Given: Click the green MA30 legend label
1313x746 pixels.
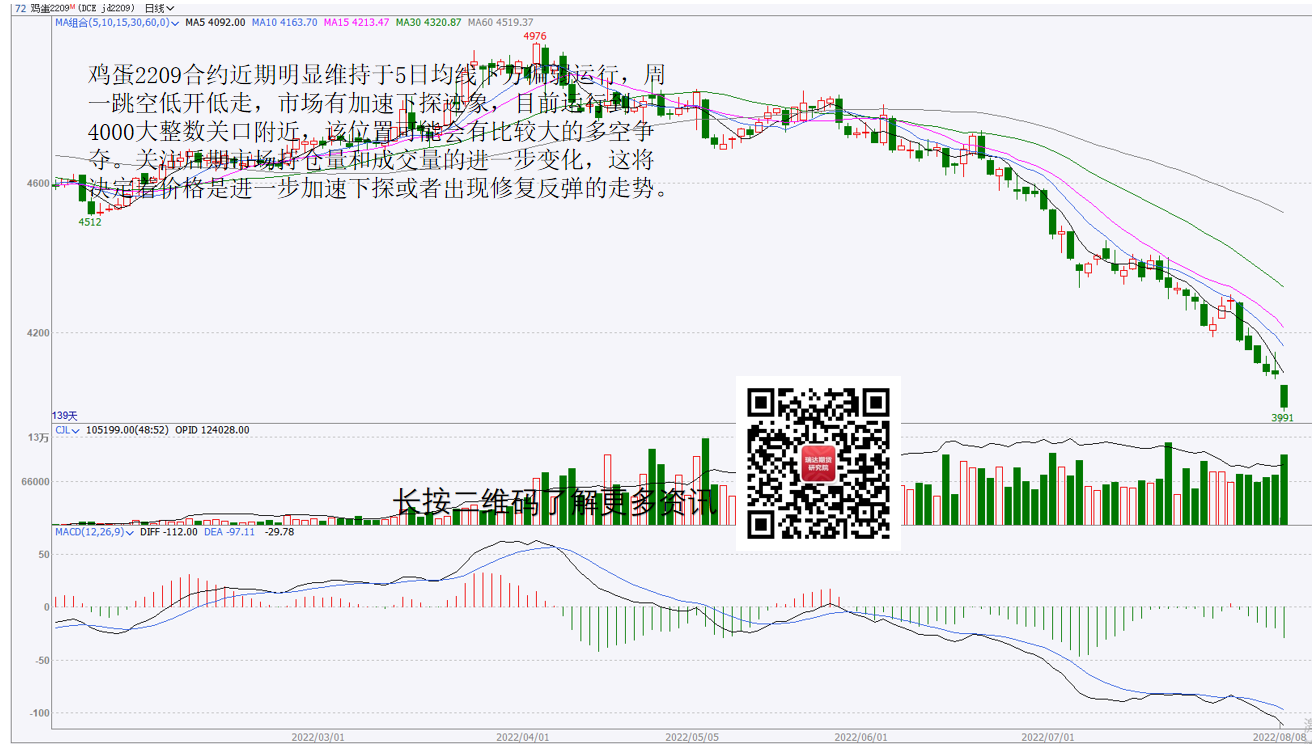Looking at the screenshot, I should pyautogui.click(x=428, y=22).
